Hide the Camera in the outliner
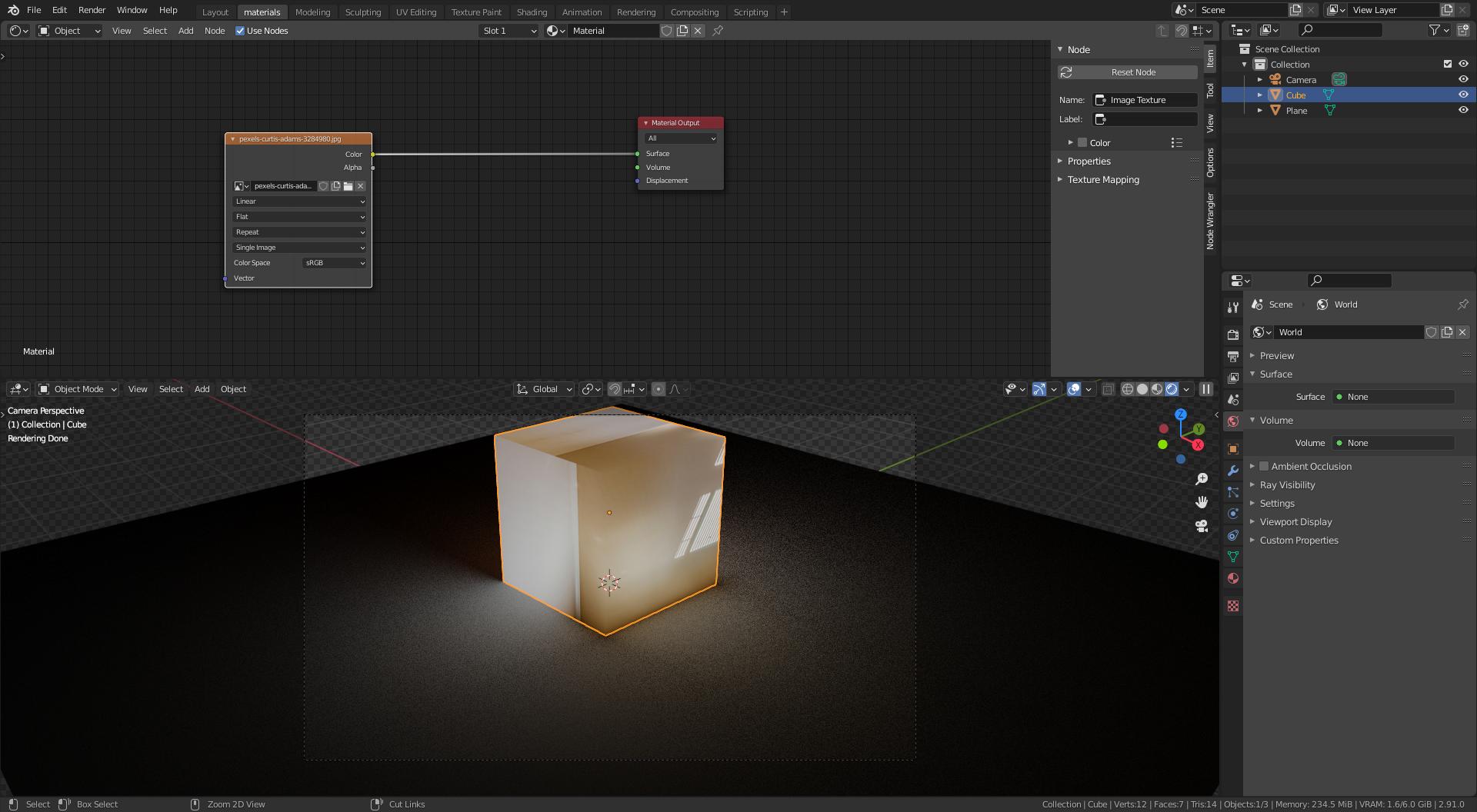This screenshot has height=812, width=1477. pos(1463,79)
